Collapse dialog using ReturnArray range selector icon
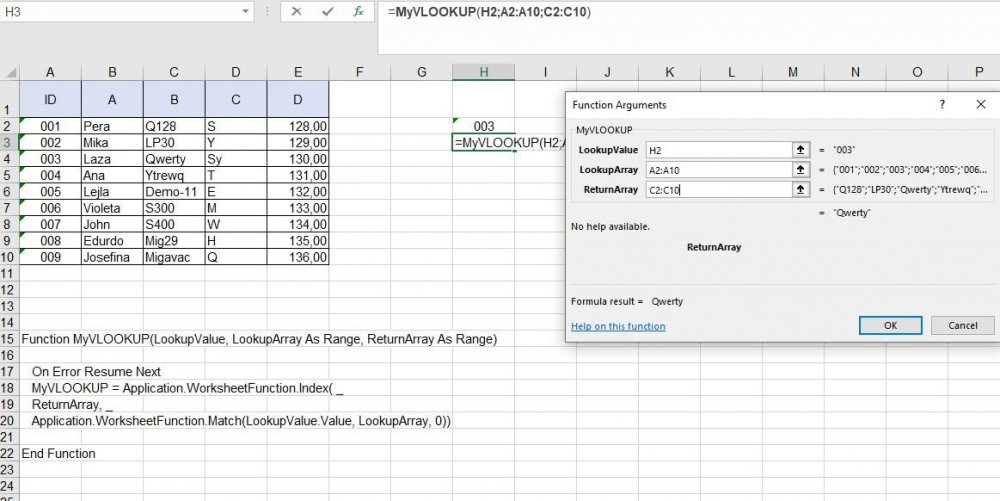The width and height of the screenshot is (1000, 501). point(800,189)
